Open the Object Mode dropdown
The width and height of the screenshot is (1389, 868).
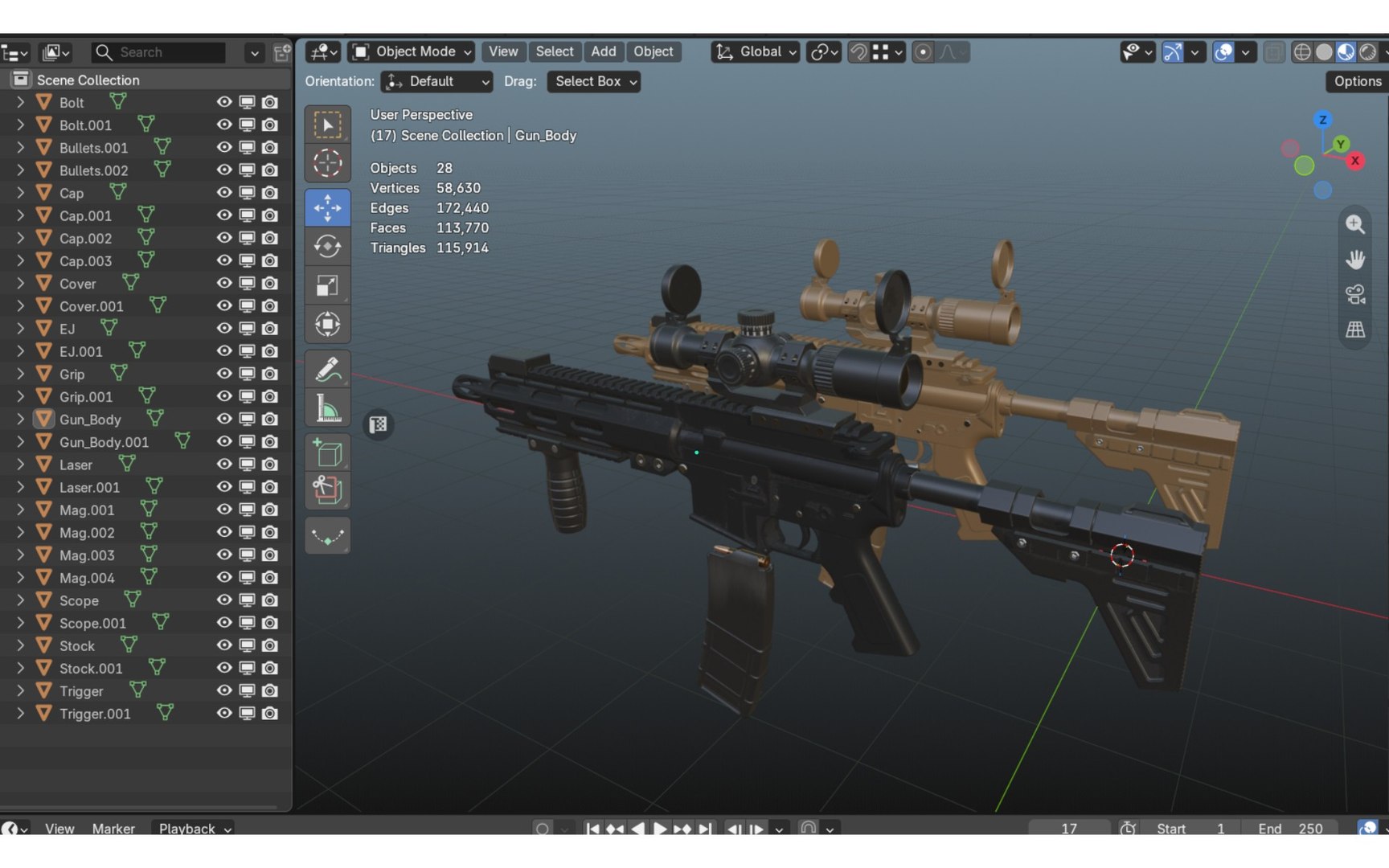coord(411,51)
